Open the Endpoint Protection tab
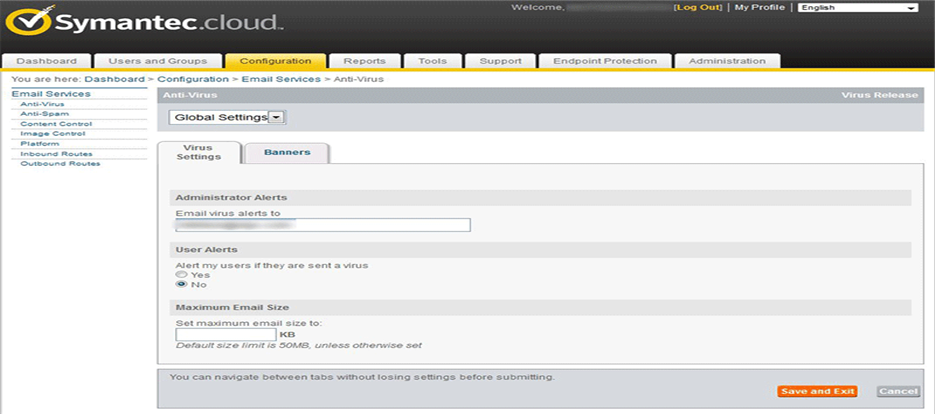Image resolution: width=935 pixels, height=414 pixels. [x=606, y=61]
